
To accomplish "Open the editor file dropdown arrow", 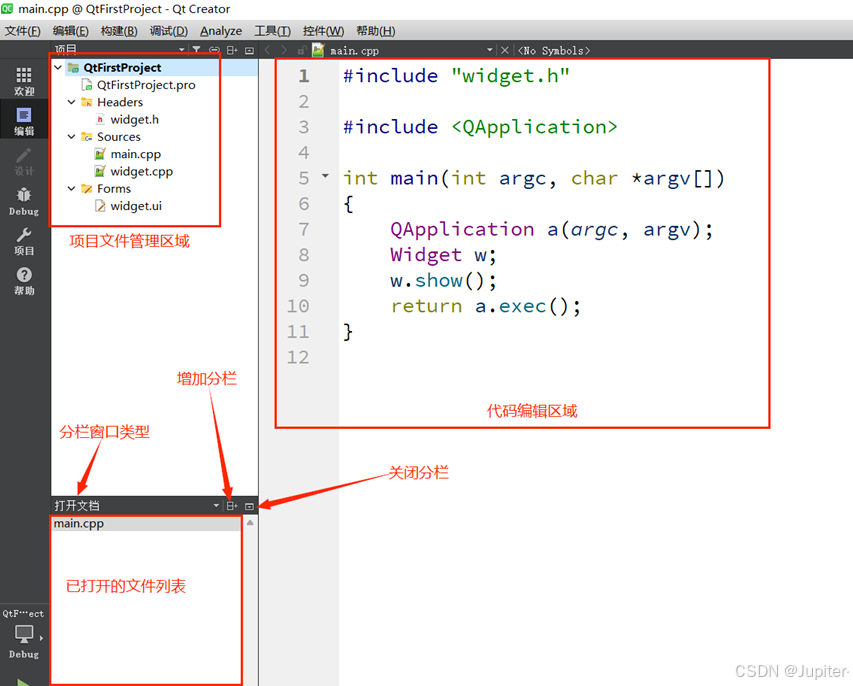I will coord(490,50).
